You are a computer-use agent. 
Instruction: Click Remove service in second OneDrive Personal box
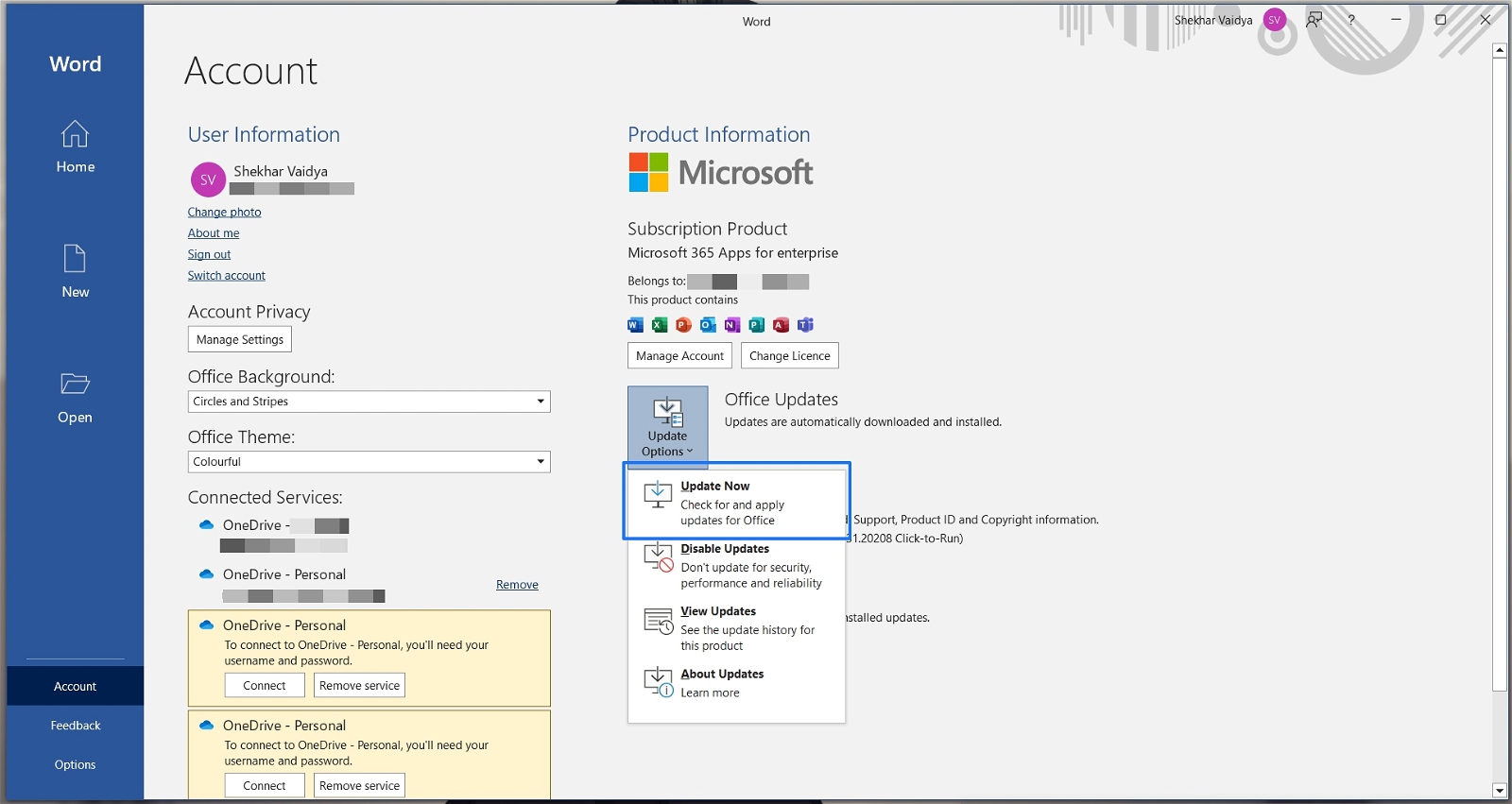[x=359, y=786]
